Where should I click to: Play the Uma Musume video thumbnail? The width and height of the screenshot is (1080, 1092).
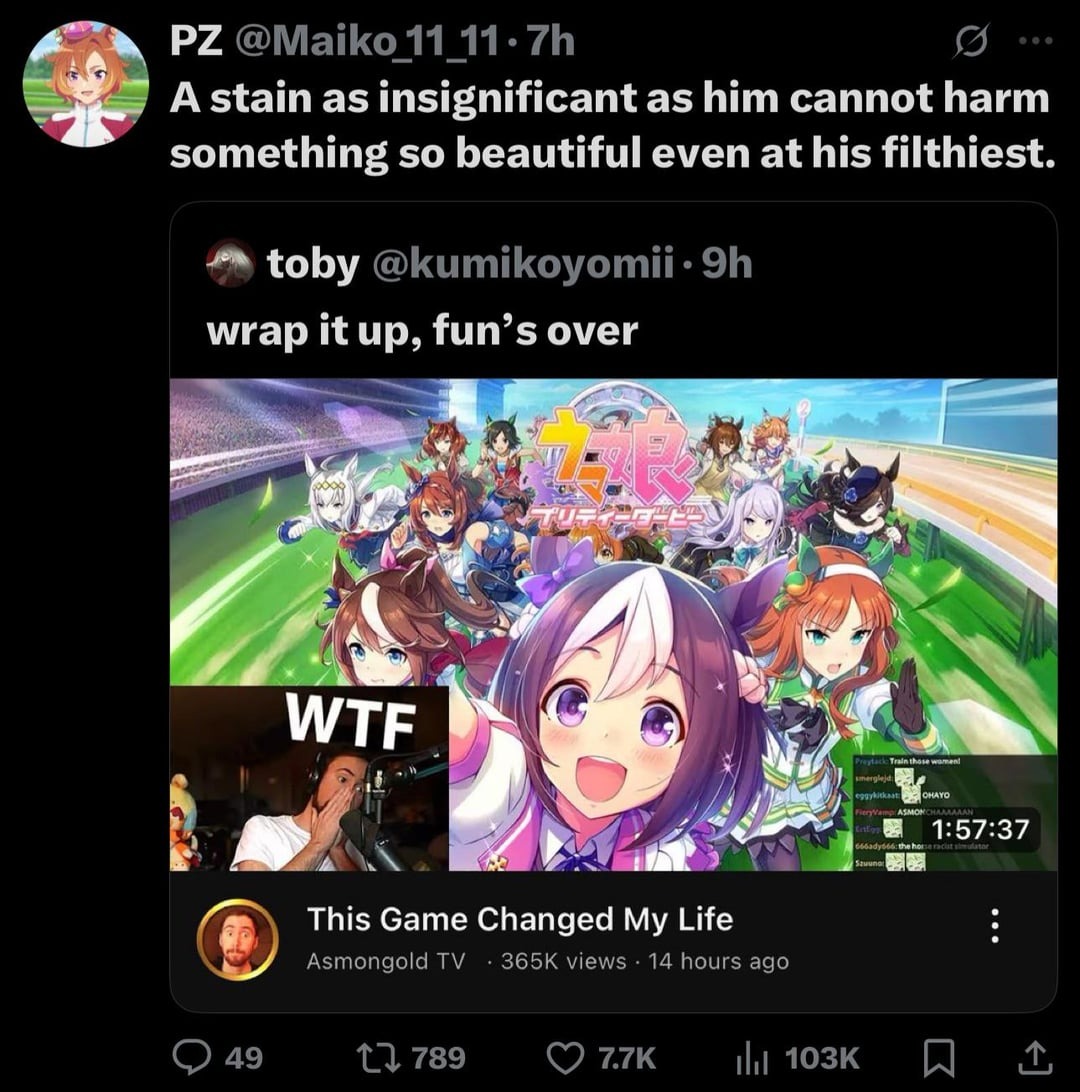(x=613, y=625)
